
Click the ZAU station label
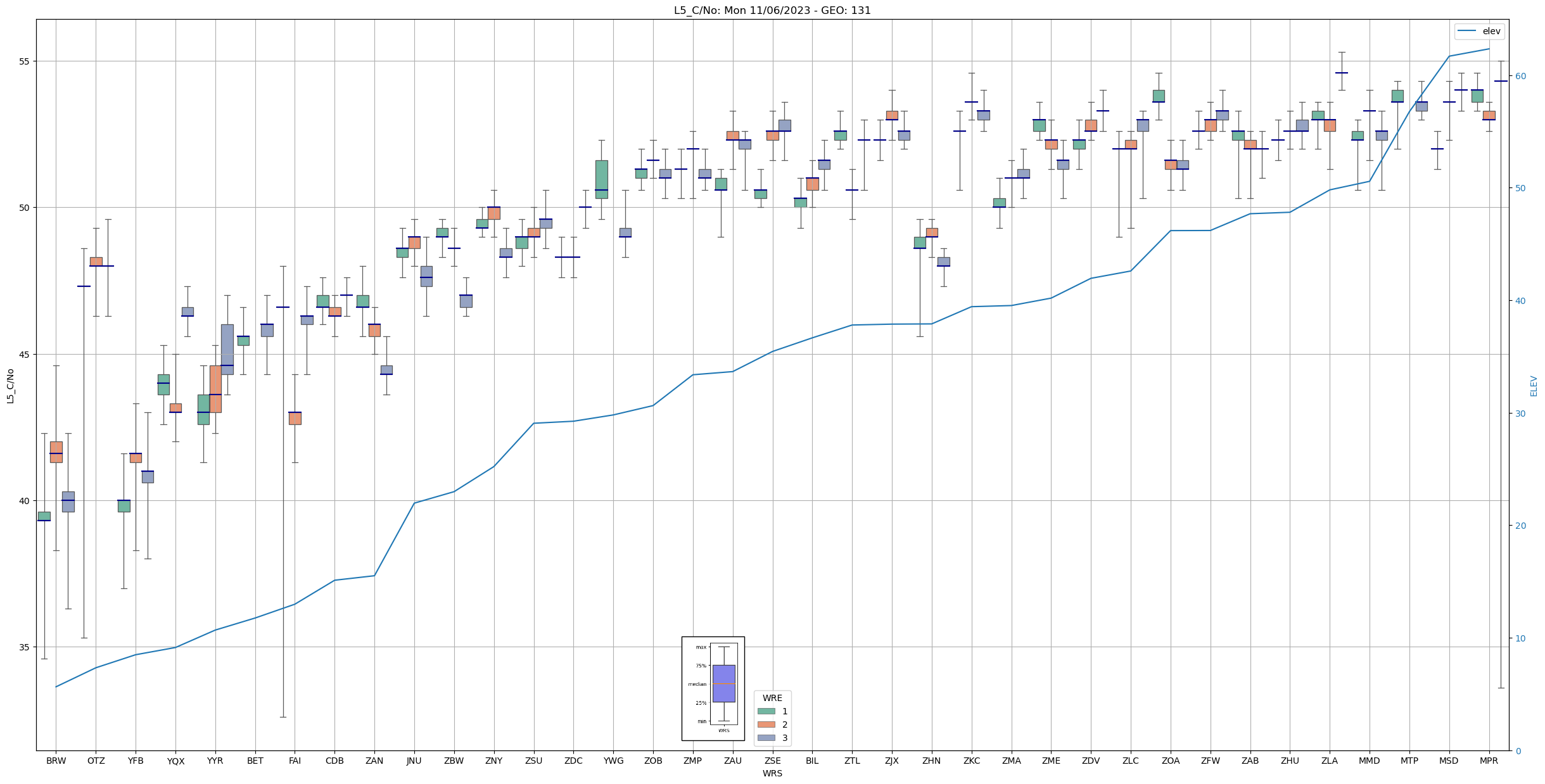(x=733, y=761)
